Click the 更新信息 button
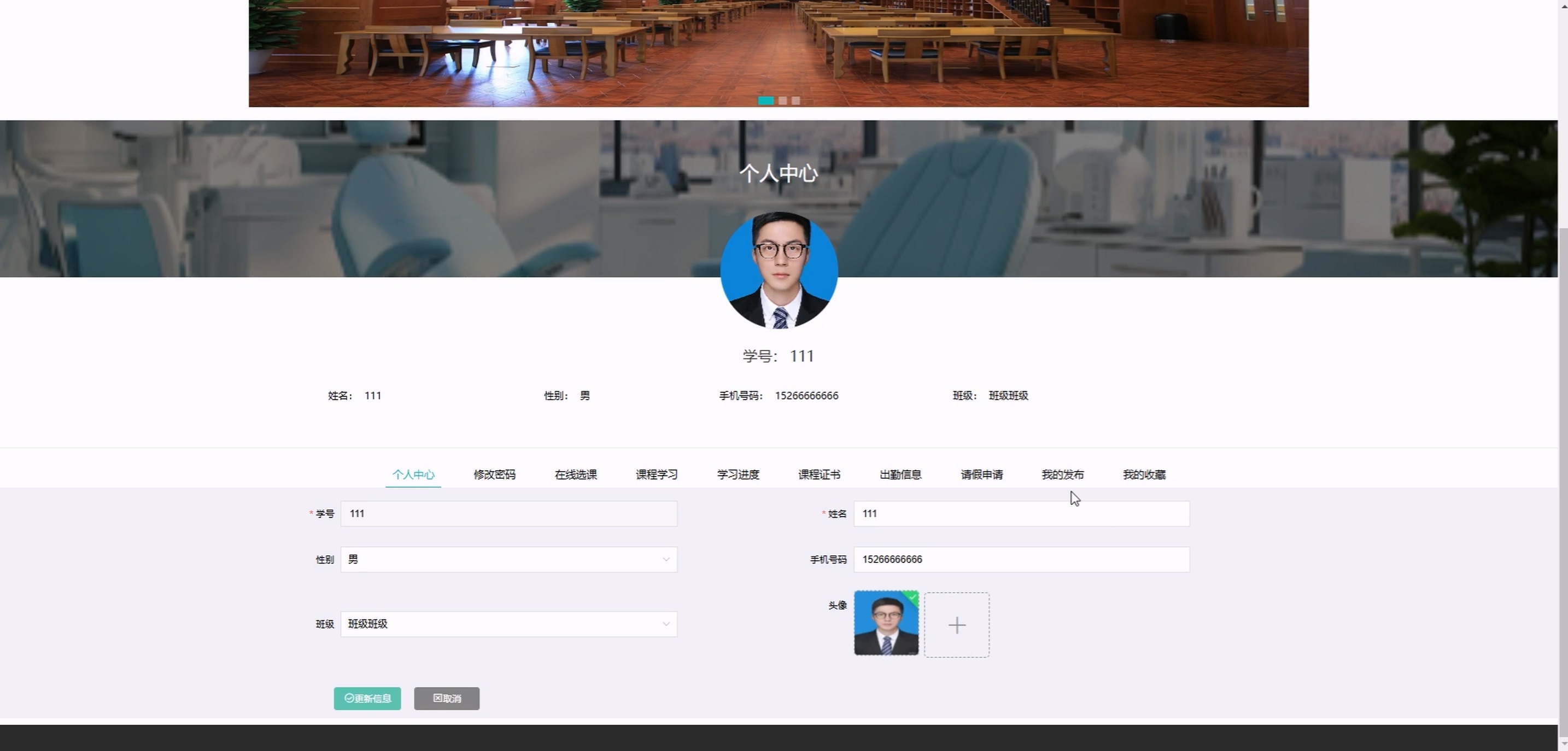 [367, 699]
